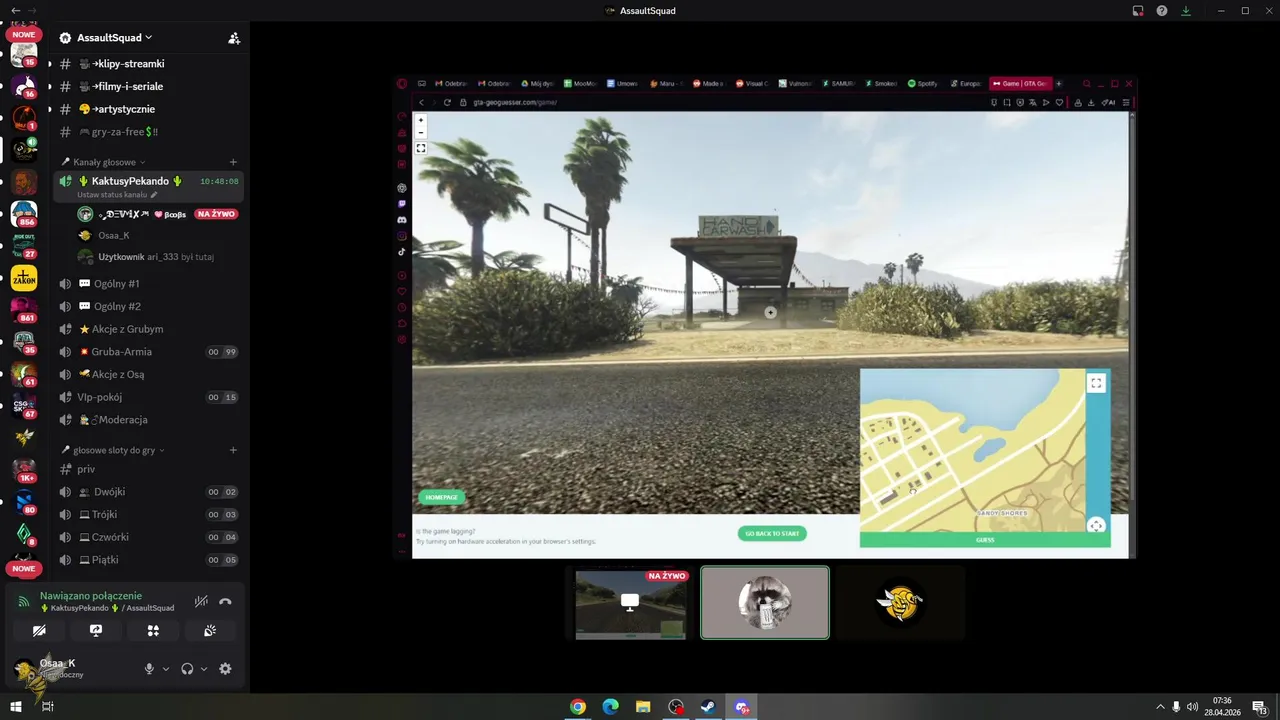1280x720 pixels.
Task: Open Discord help icon in title bar
Action: (1162, 11)
